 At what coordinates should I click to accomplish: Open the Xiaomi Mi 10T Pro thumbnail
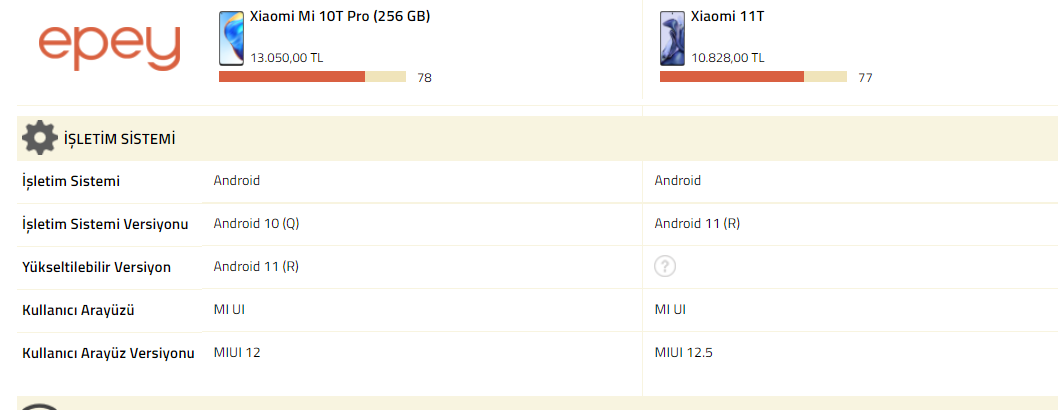coord(231,39)
